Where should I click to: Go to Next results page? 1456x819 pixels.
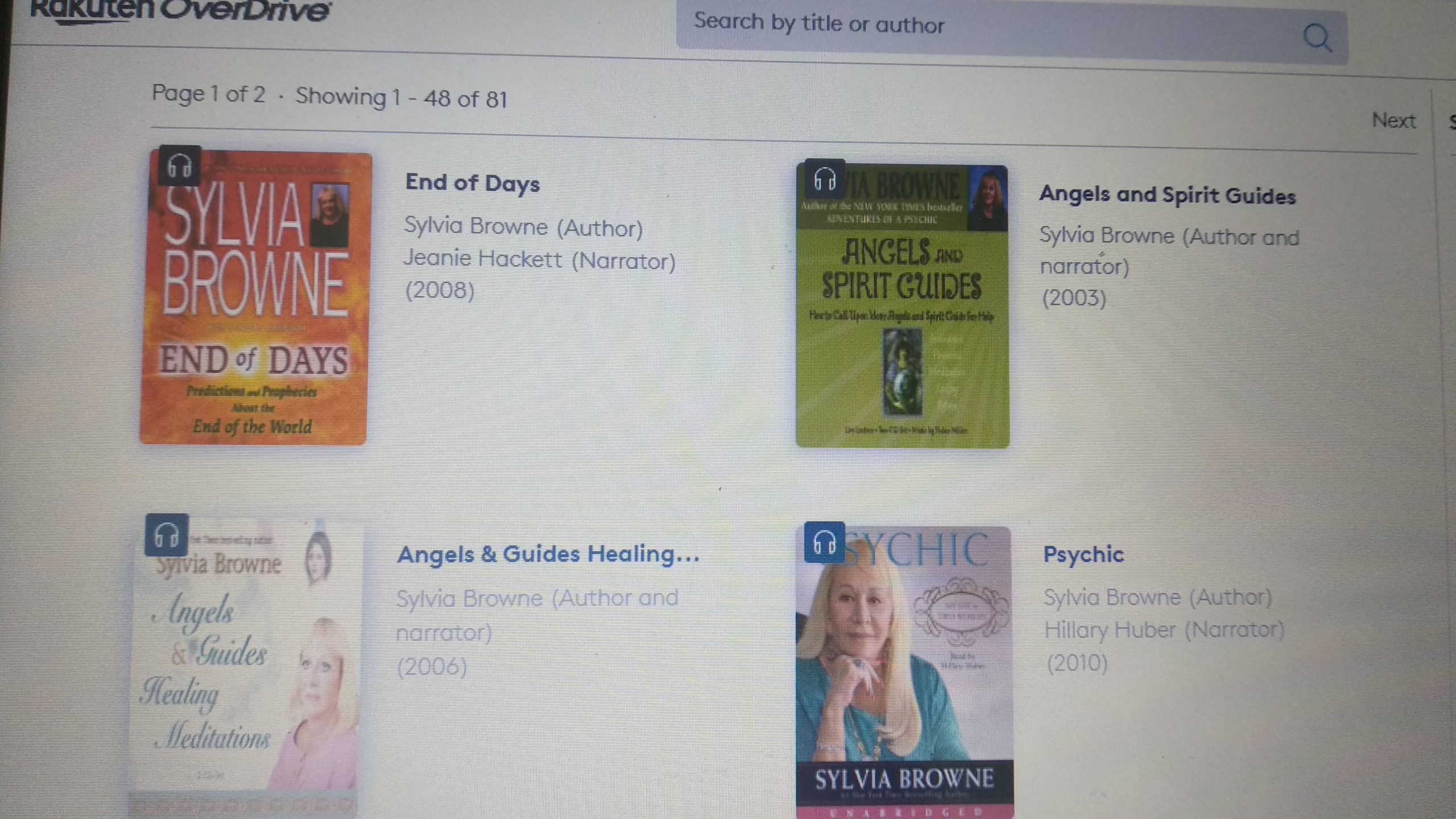1393,121
